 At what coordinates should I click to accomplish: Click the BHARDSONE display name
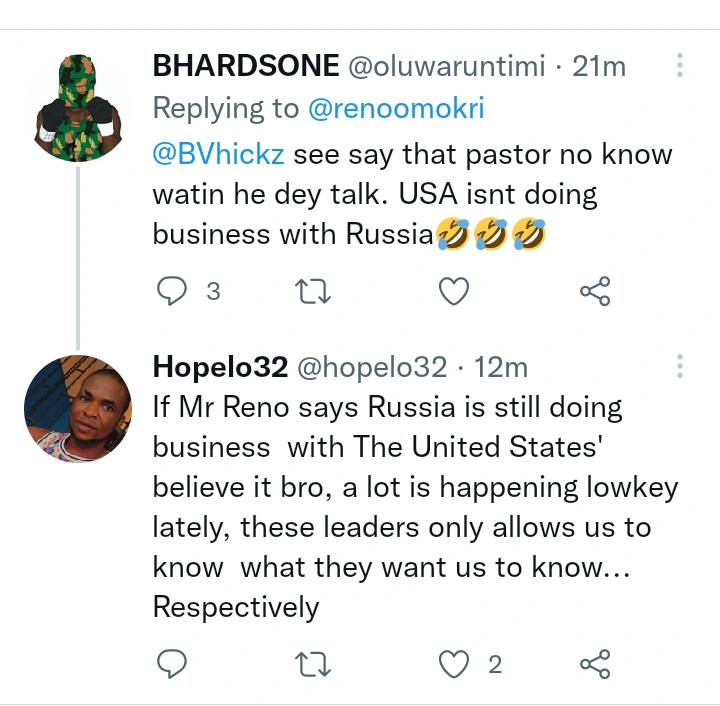pos(246,67)
